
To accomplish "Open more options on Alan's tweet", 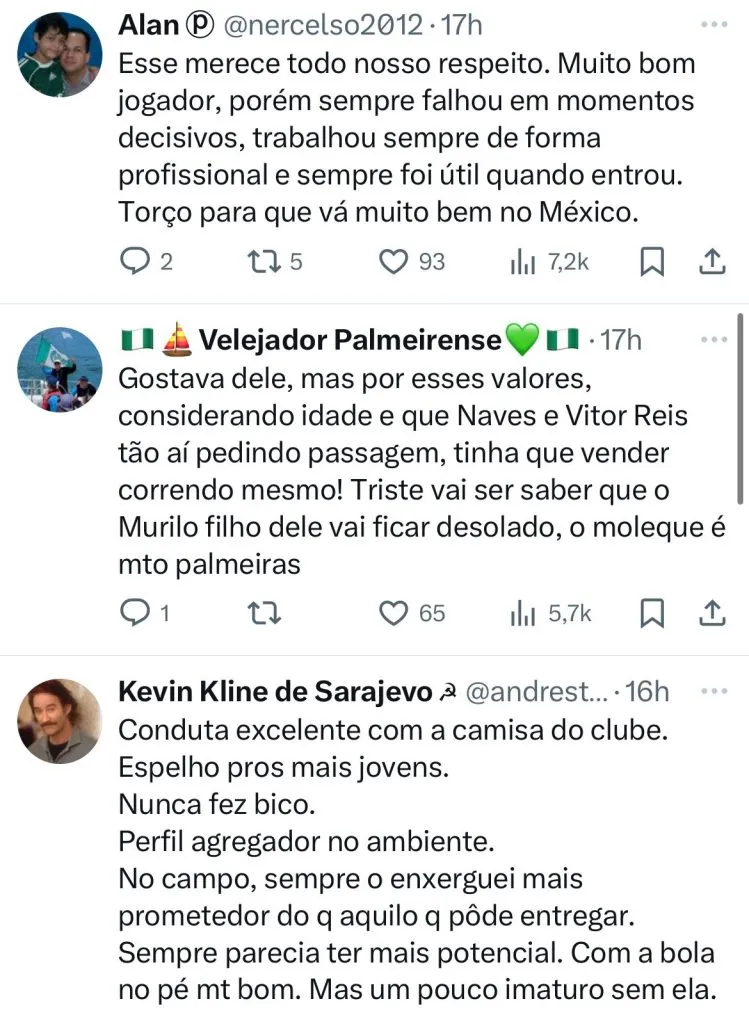I will tap(714, 25).
